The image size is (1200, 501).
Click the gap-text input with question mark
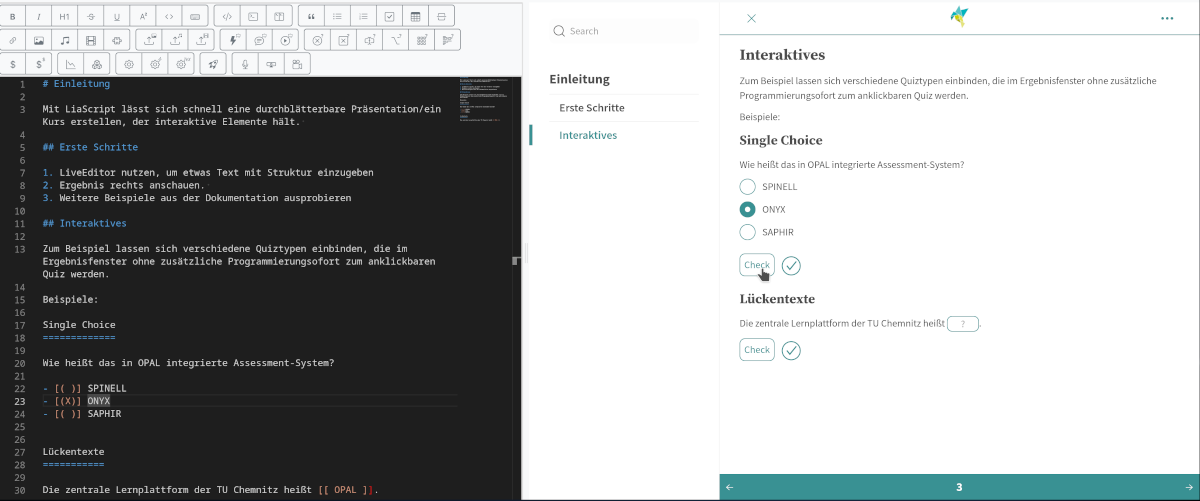(x=963, y=324)
